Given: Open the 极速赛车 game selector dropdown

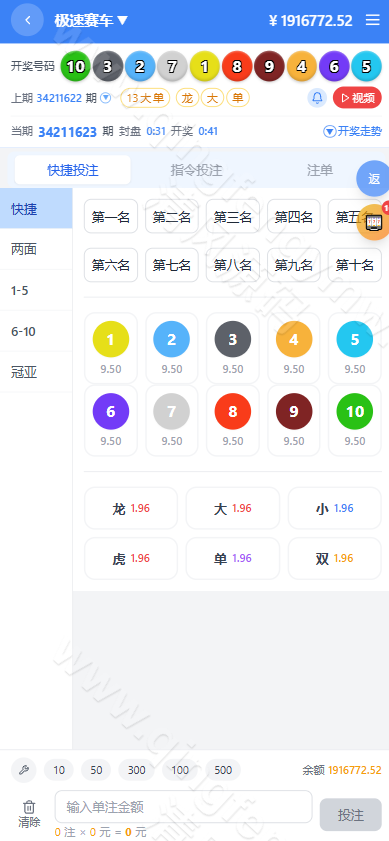Looking at the screenshot, I should tap(91, 20).
